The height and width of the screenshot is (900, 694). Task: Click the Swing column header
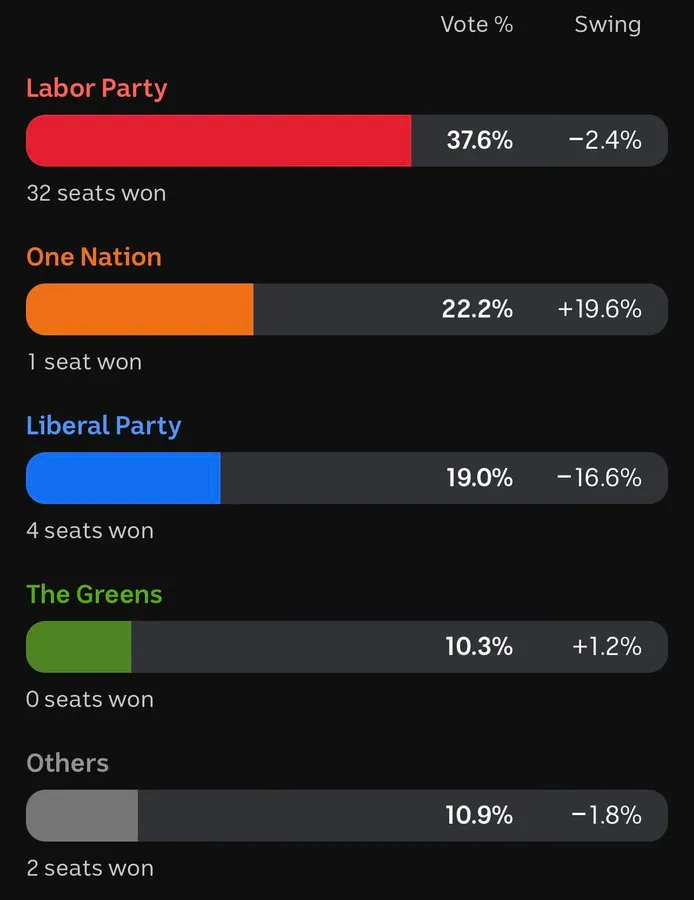pyautogui.click(x=607, y=25)
